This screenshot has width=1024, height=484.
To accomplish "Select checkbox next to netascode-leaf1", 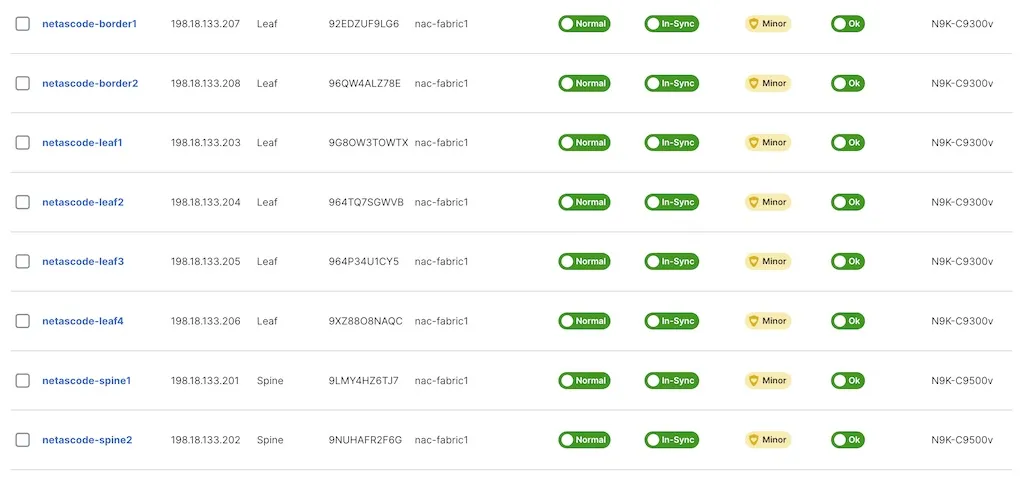I will click(x=23, y=143).
